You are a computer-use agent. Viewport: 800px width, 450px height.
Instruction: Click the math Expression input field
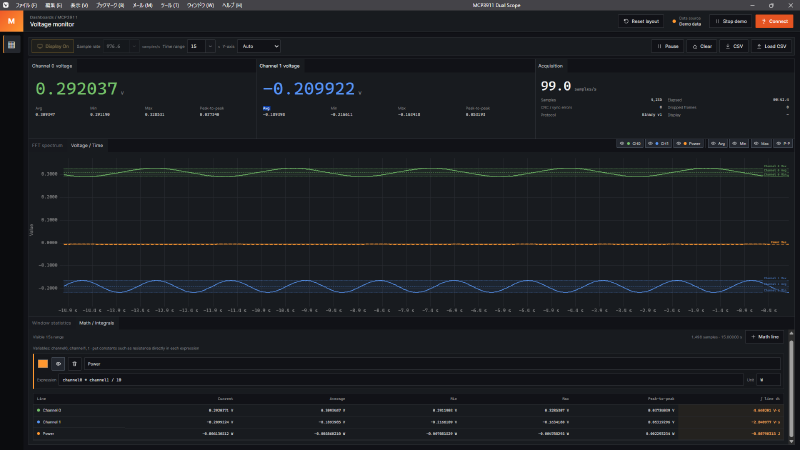401,380
